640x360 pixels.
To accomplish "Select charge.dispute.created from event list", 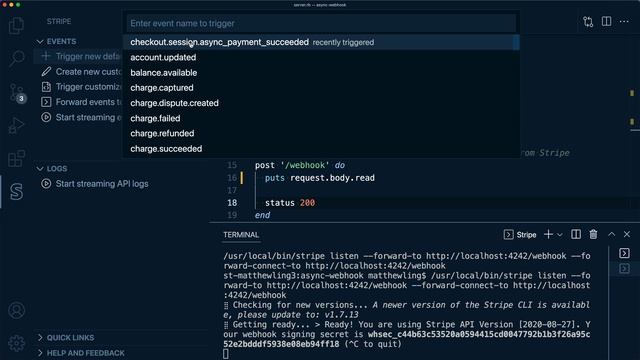I will 321,103.
